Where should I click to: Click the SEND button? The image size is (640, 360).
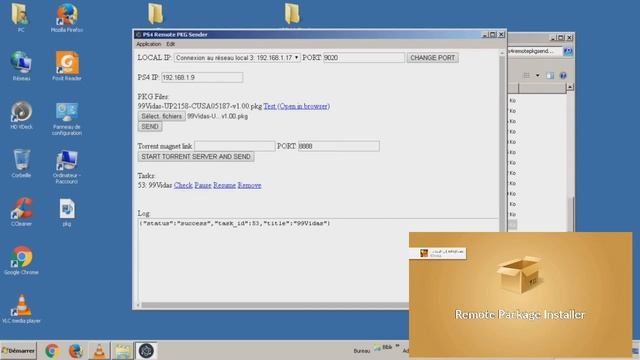[x=150, y=127]
